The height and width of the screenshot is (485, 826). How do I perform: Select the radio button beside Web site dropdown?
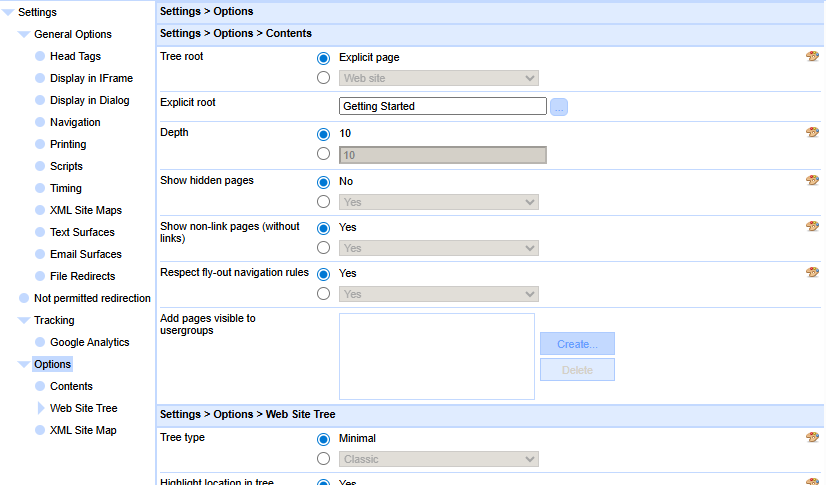coord(323,78)
